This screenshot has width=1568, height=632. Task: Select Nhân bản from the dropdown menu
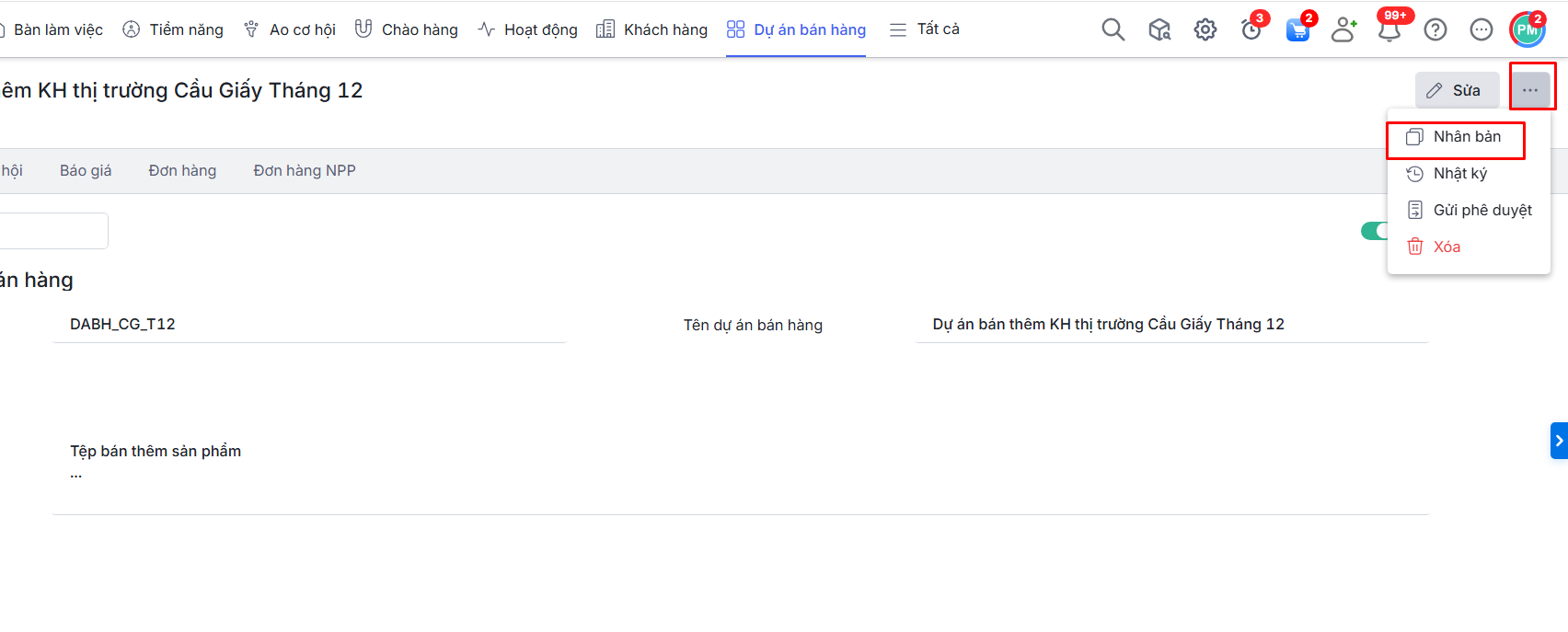point(1466,137)
